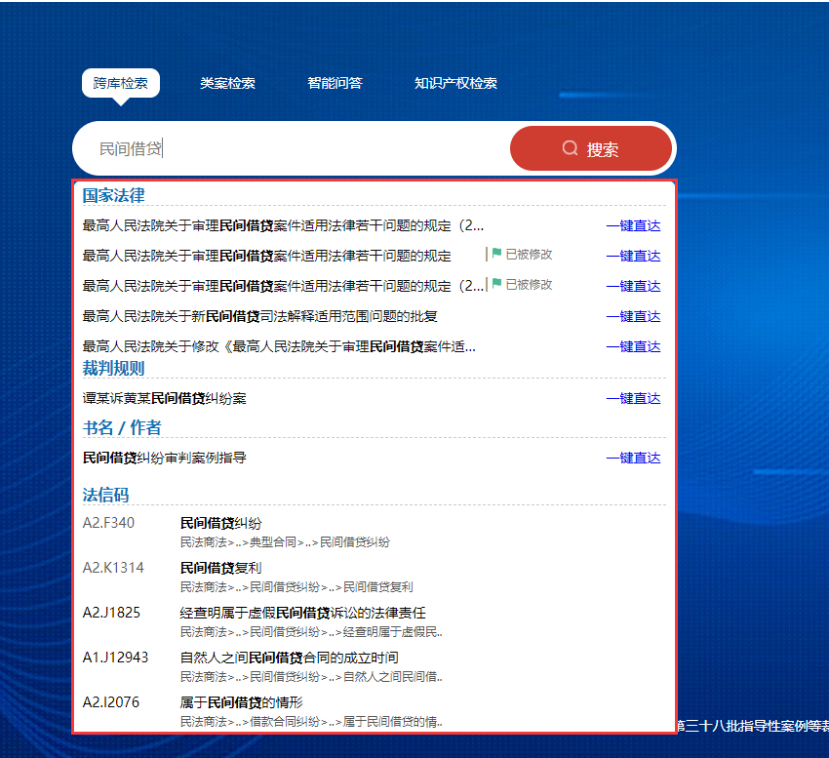Select the 法信码 code A2.K1314
829x758 pixels.
click(x=113, y=568)
